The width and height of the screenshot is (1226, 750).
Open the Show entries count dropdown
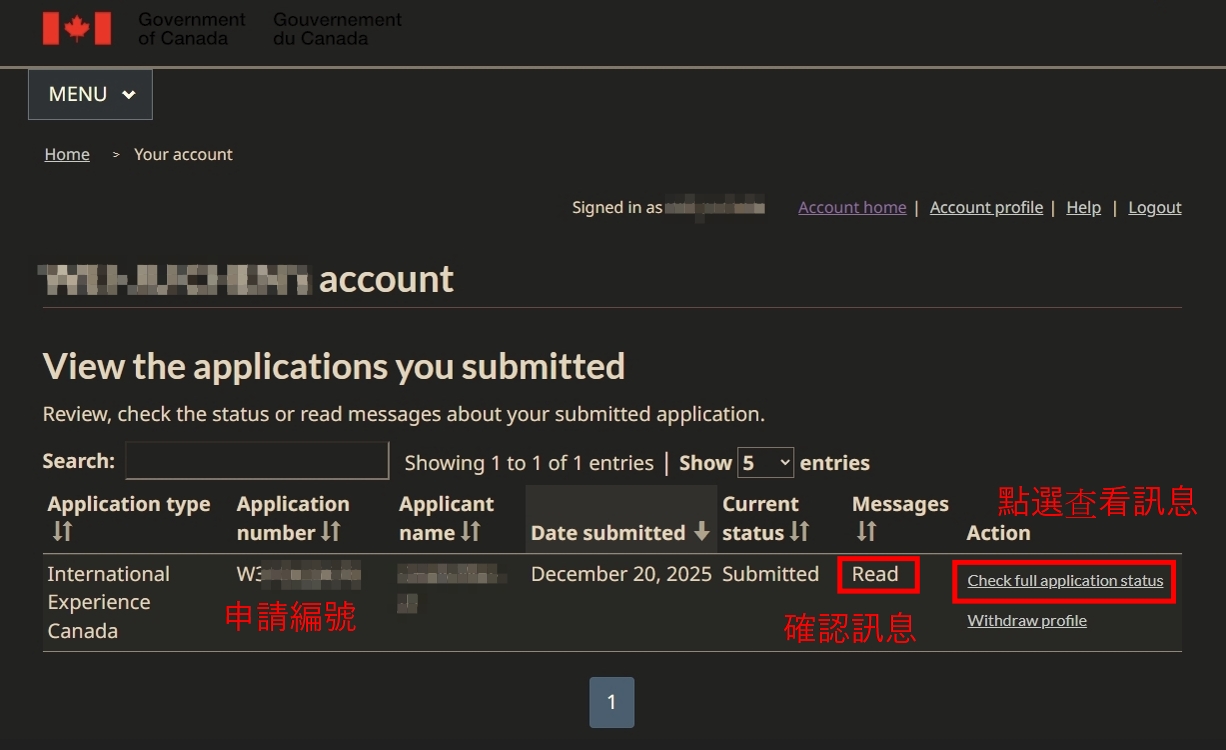[x=765, y=462]
